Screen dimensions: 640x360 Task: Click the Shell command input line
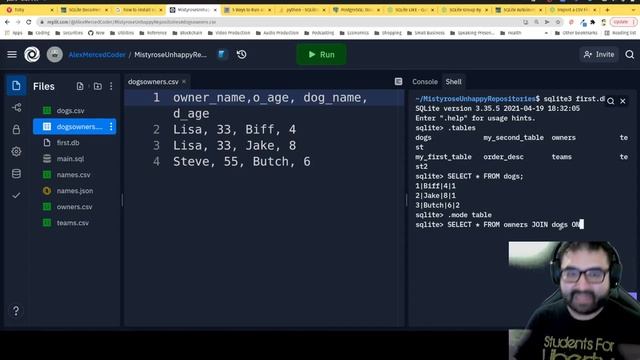[500, 224]
